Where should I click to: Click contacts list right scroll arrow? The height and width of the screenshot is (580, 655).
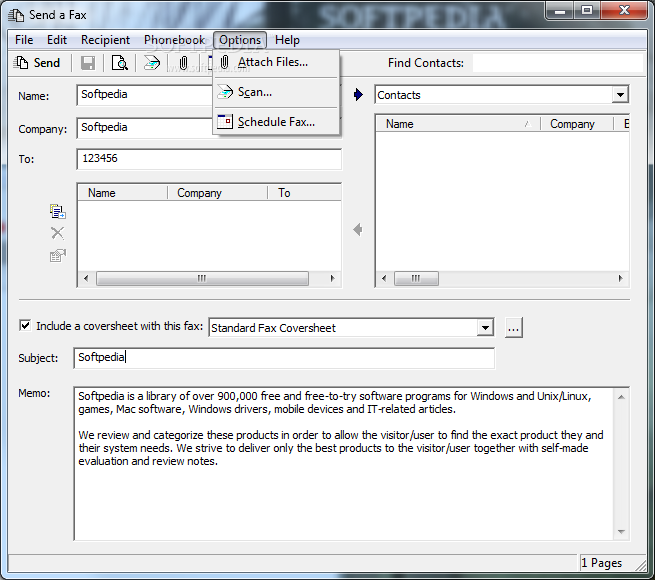point(620,278)
